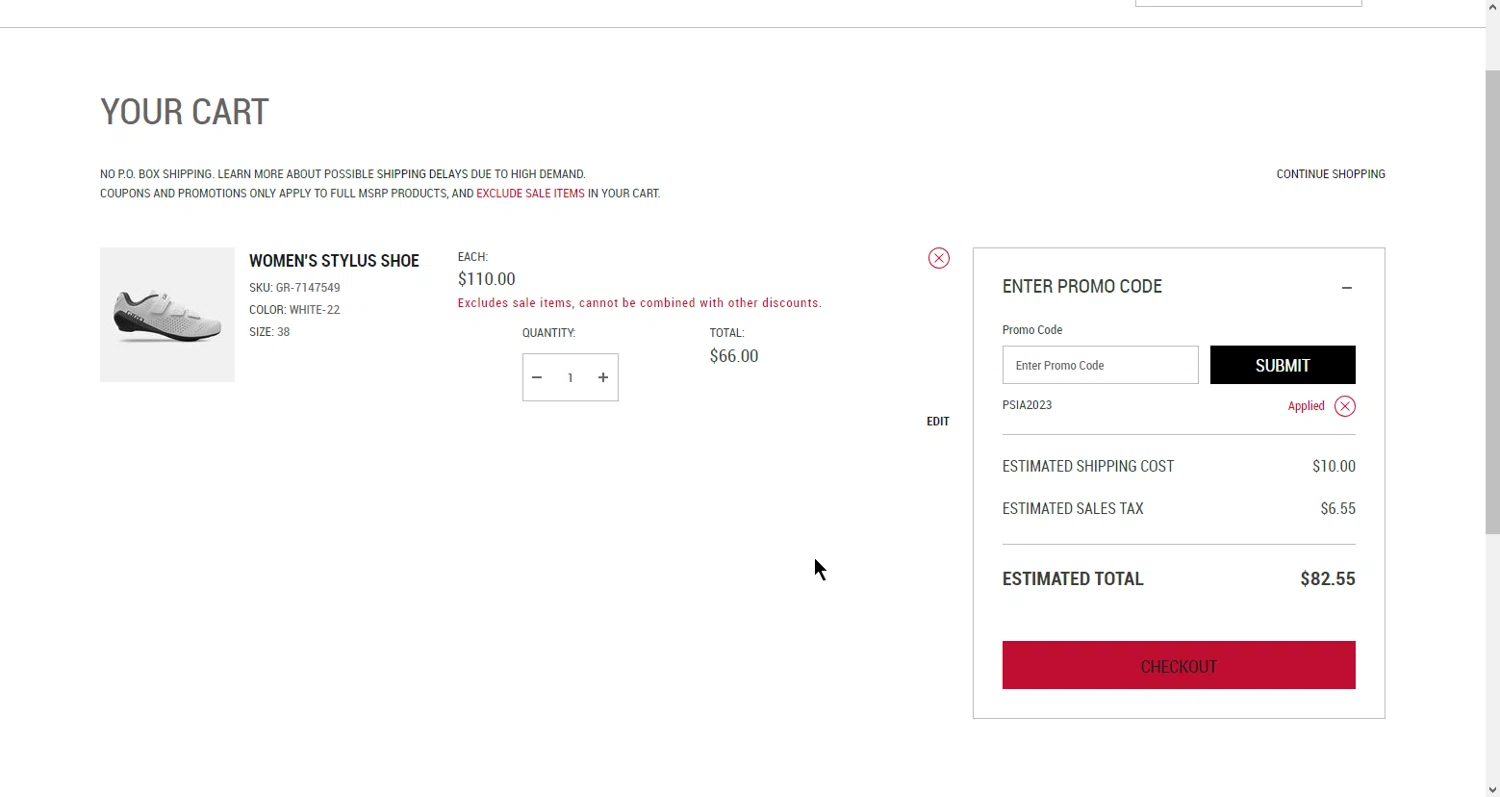Screen dimensions: 1500x797
Task: Click the Estimated Shipping Cost $10.00 value
Action: coord(1333,466)
